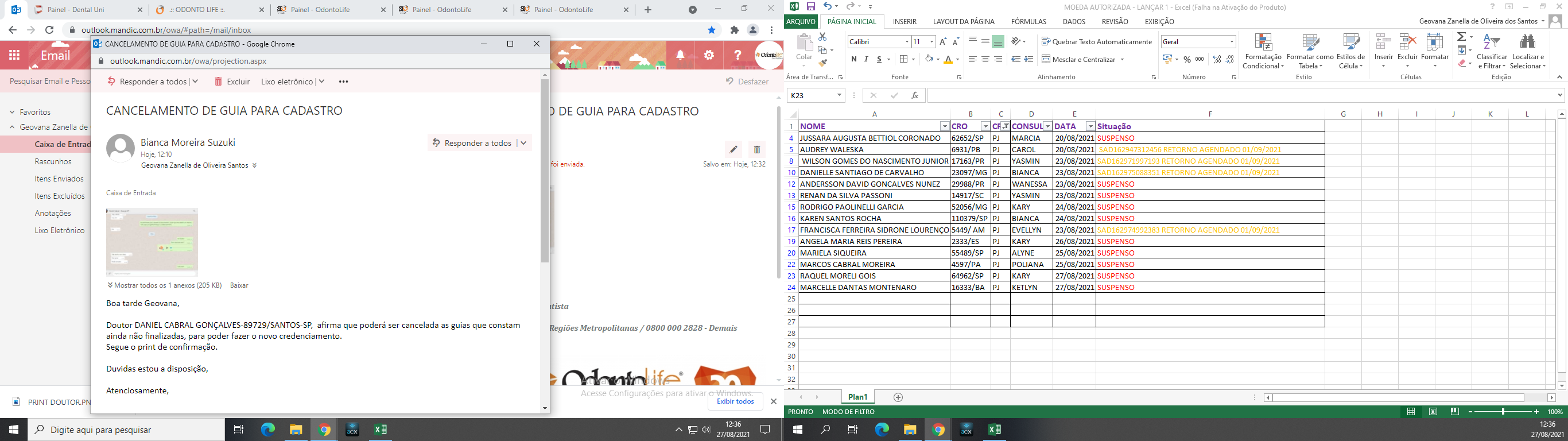This screenshot has height=441, width=1568.
Task: Click the AutoSum sigma icon
Action: tap(1461, 37)
